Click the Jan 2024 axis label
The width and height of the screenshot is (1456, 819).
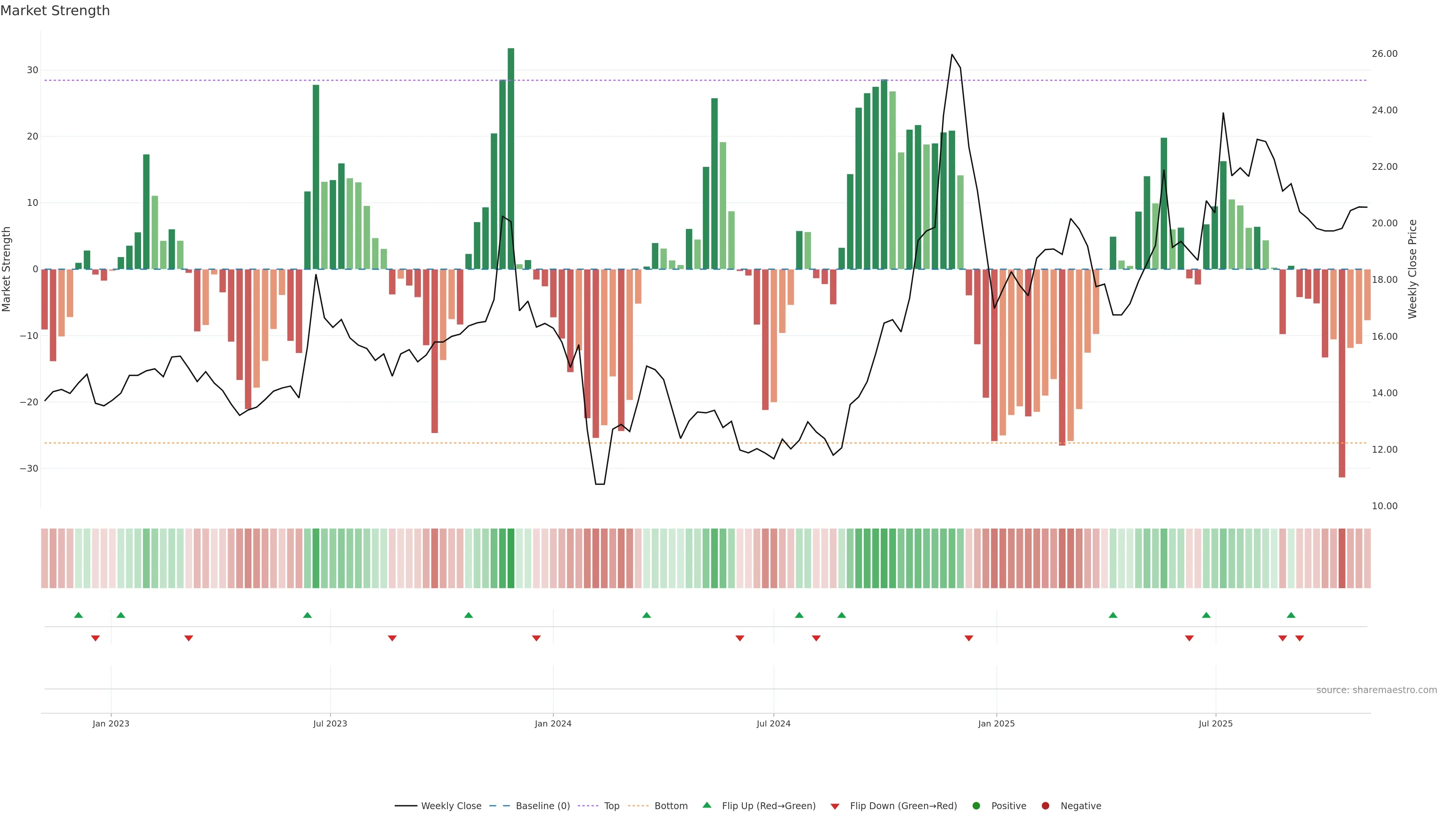(x=553, y=723)
